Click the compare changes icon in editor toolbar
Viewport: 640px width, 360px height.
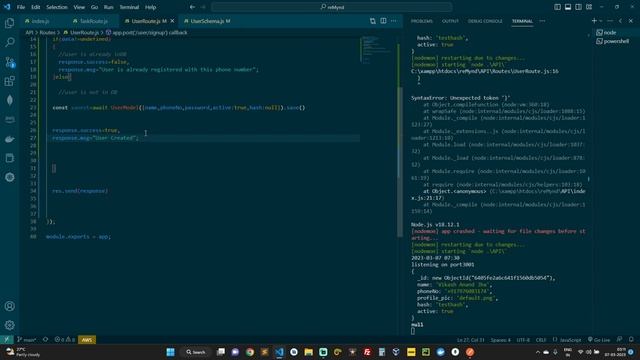coord(373,21)
